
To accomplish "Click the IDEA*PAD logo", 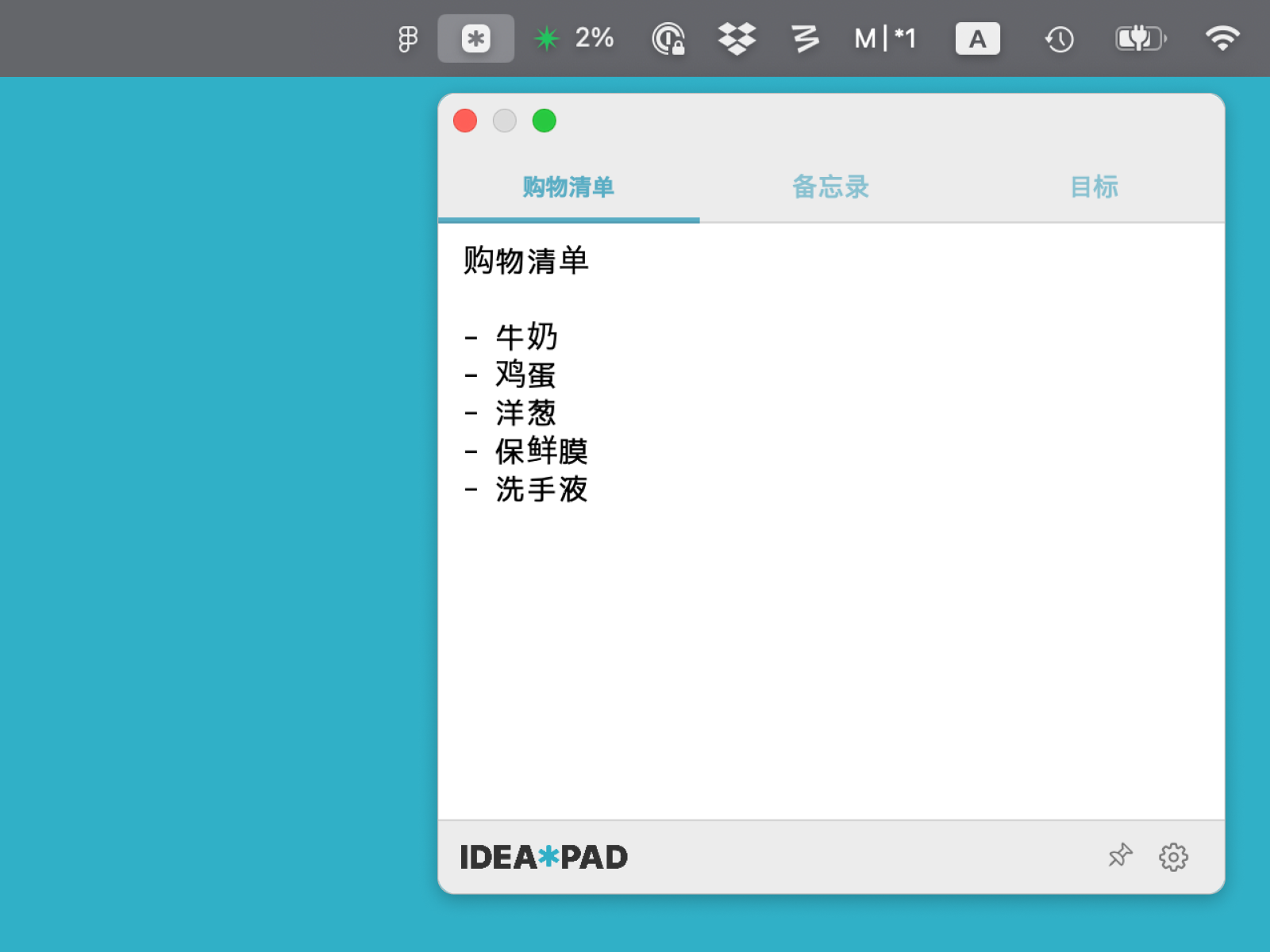I will 543,856.
